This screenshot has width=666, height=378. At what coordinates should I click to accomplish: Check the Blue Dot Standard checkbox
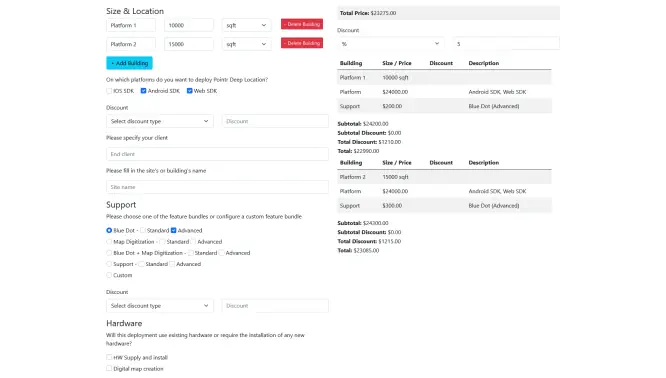143,231
